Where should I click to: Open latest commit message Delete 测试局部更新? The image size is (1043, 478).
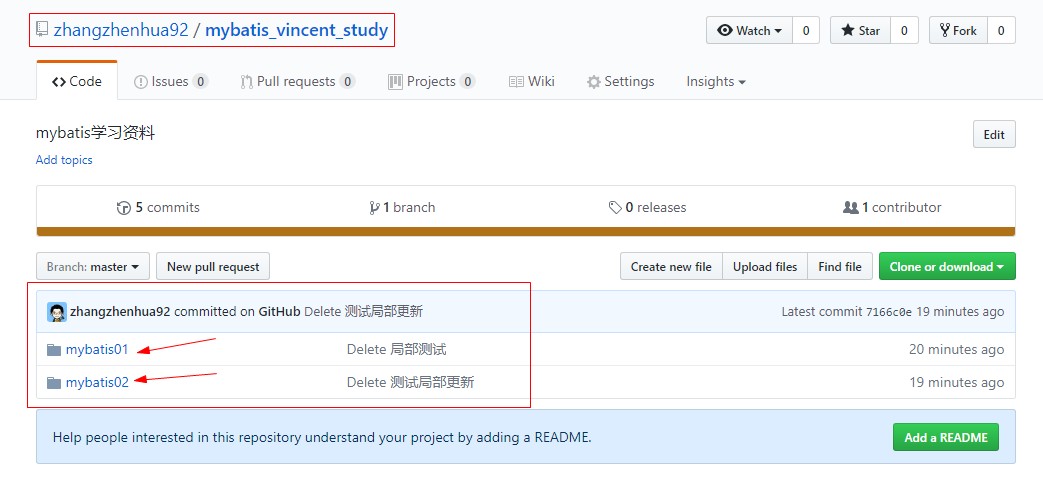[x=363, y=311]
